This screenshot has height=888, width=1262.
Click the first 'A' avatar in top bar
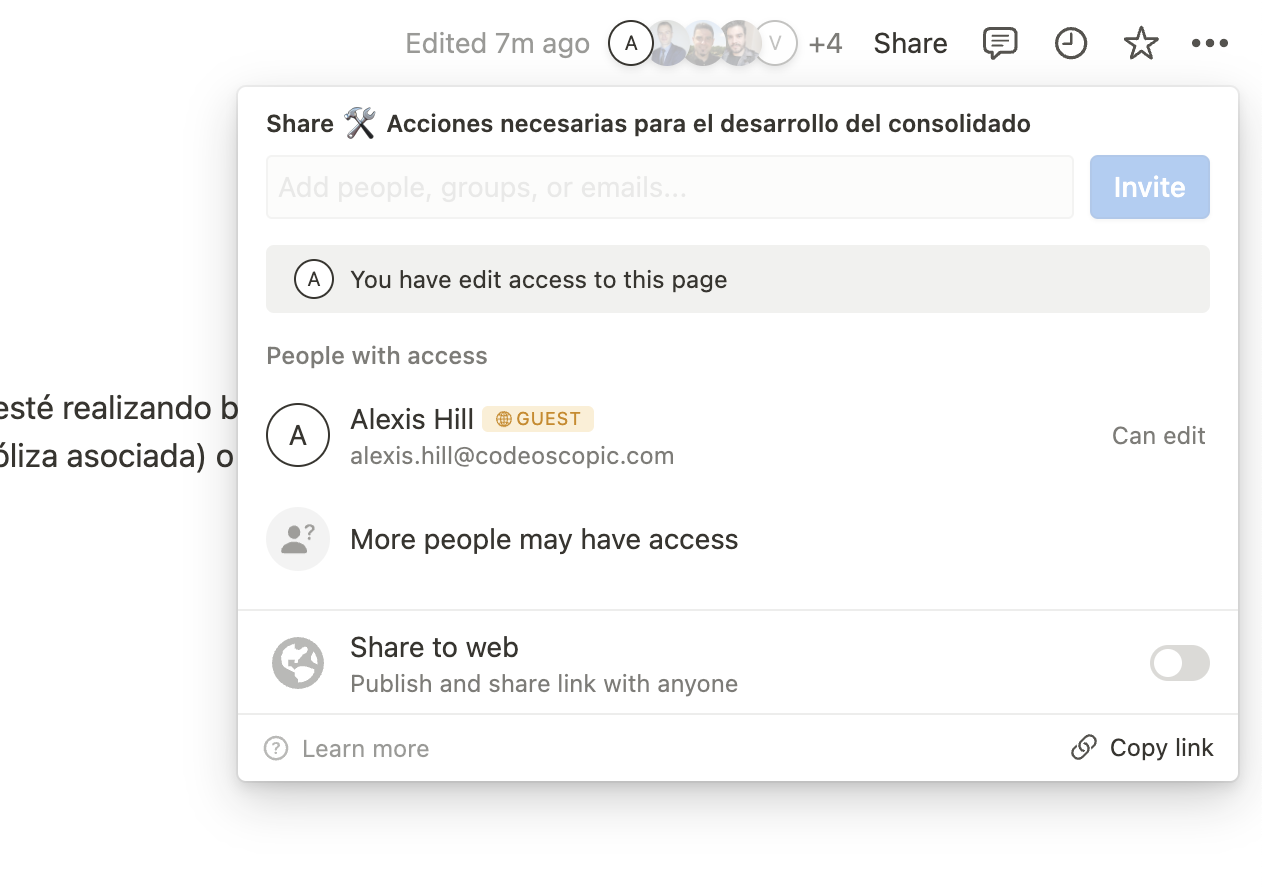(630, 43)
